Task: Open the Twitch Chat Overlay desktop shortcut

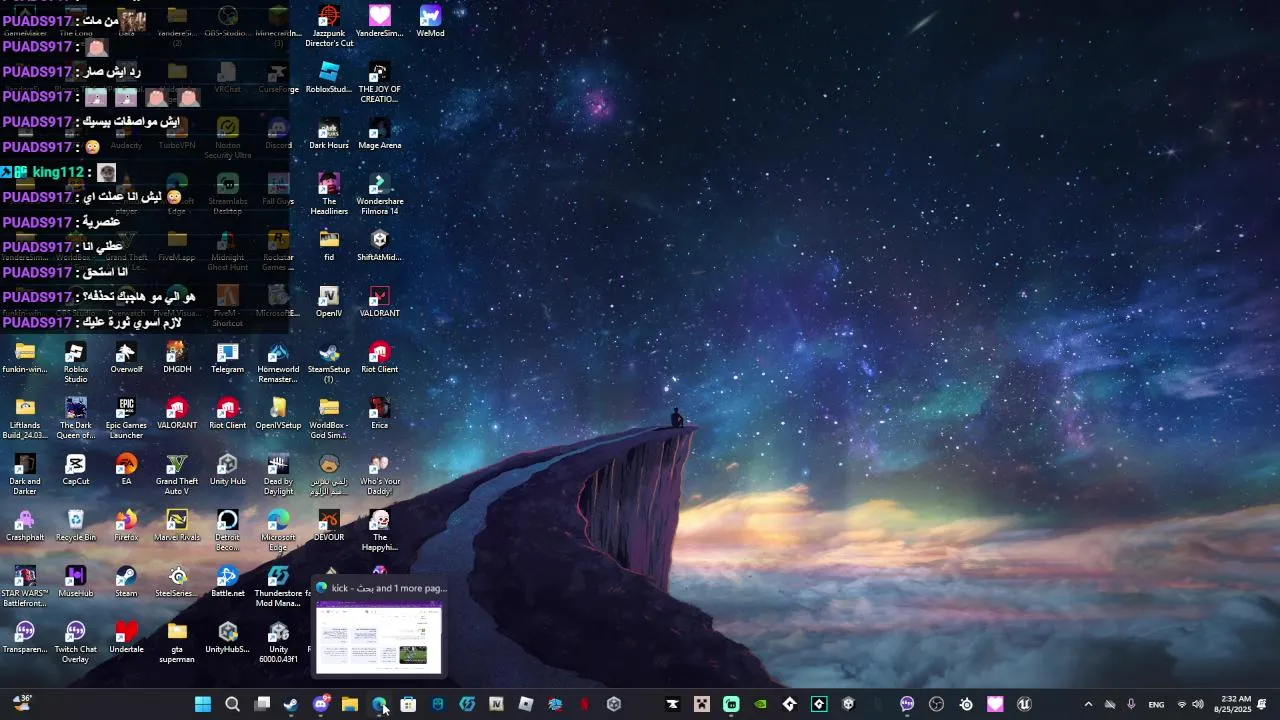Action: (76, 643)
